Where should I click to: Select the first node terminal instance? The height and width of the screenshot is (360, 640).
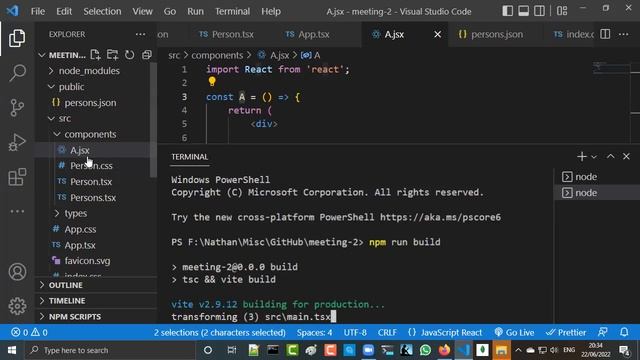(x=597, y=177)
